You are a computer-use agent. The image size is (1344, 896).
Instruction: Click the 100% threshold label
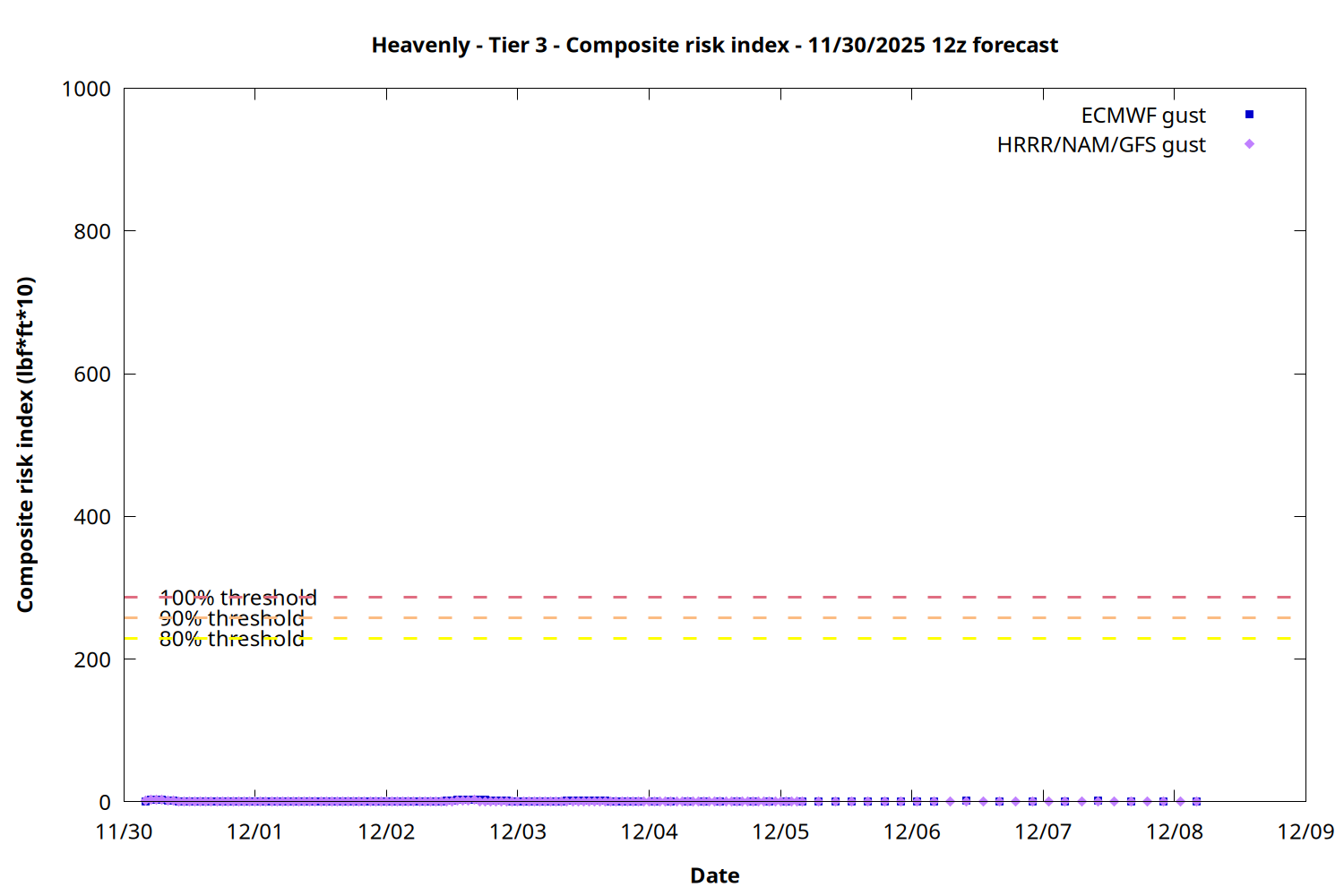[237, 598]
